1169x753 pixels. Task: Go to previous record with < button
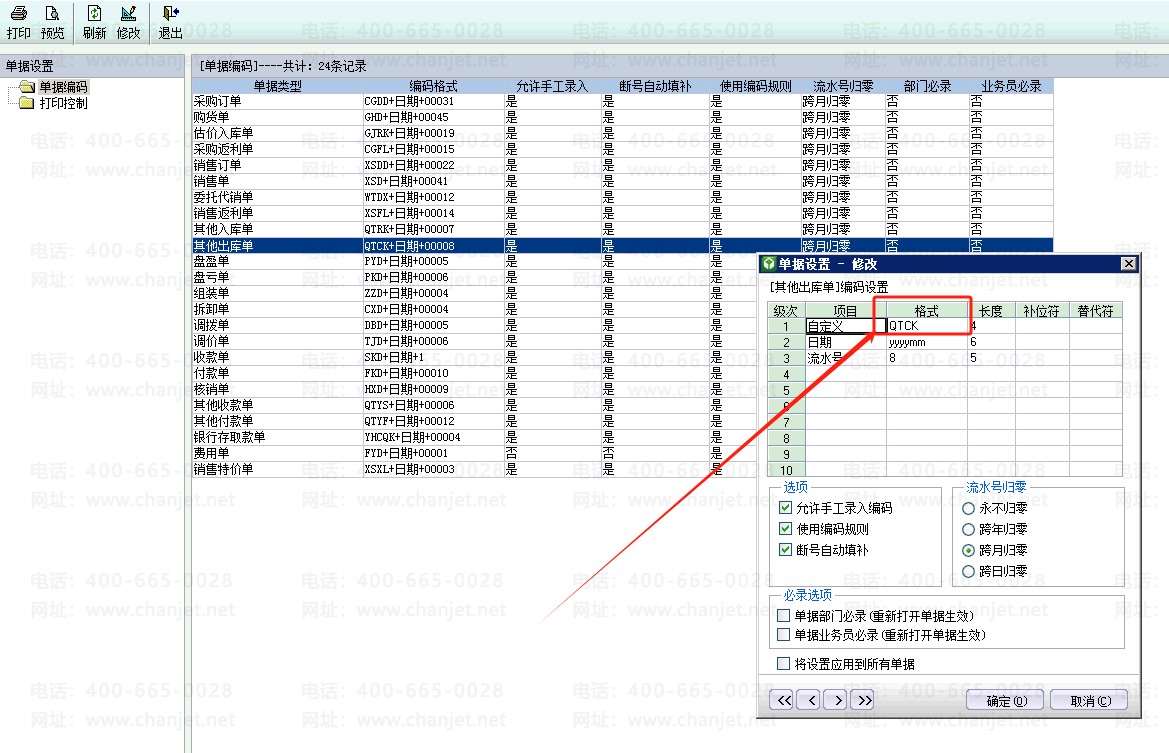(x=811, y=700)
